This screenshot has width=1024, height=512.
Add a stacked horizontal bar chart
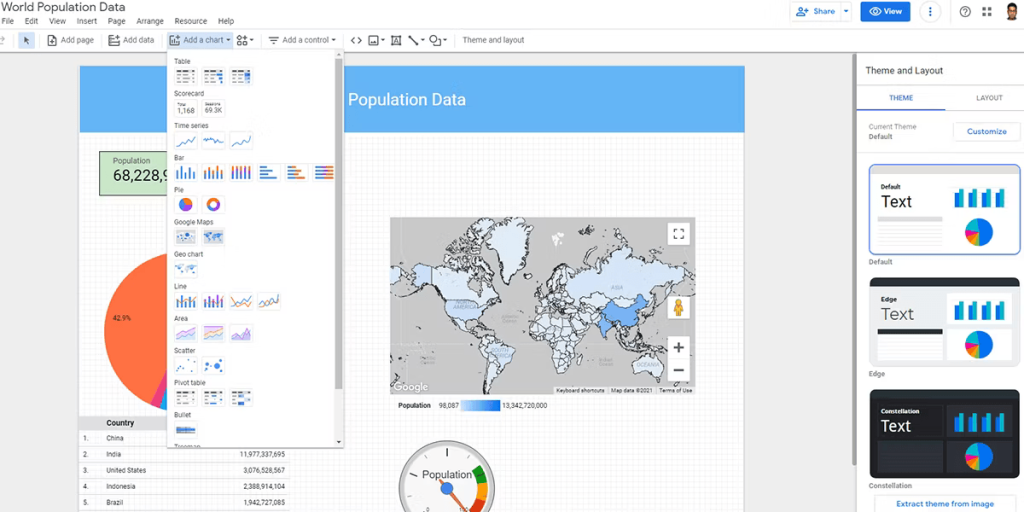point(296,172)
